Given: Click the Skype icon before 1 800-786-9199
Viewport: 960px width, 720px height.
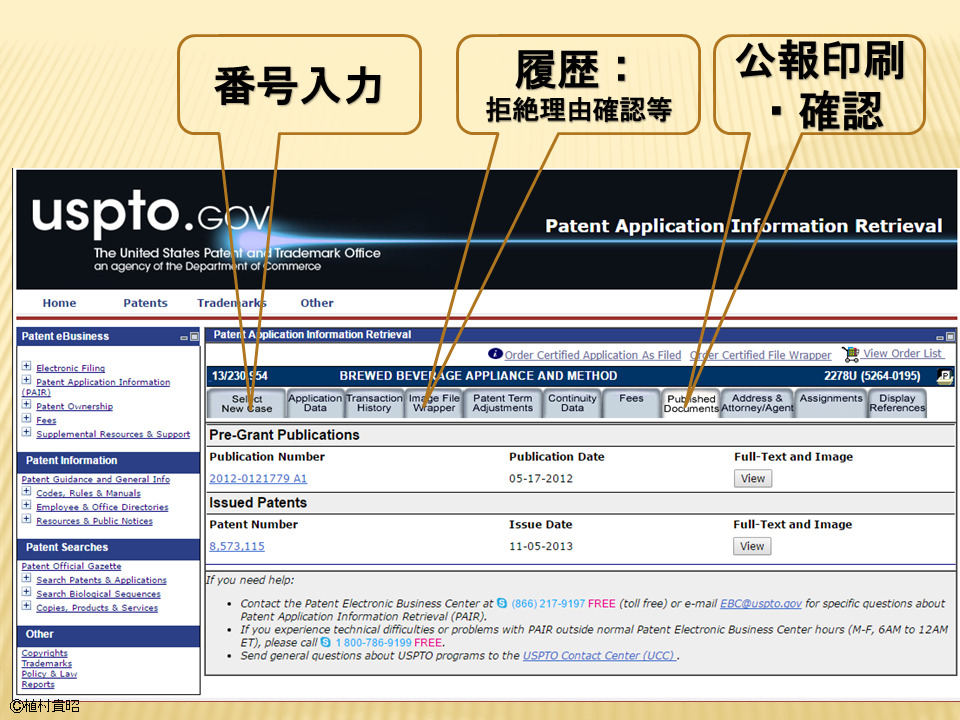Looking at the screenshot, I should point(326,642).
